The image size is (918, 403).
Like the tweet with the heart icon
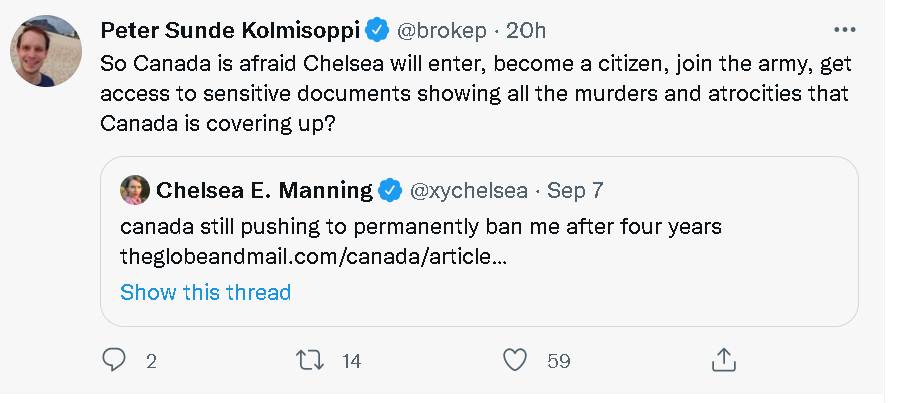coord(514,360)
